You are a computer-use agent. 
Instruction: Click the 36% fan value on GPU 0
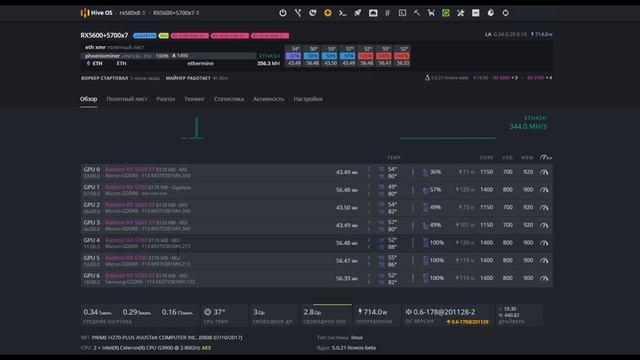435,172
